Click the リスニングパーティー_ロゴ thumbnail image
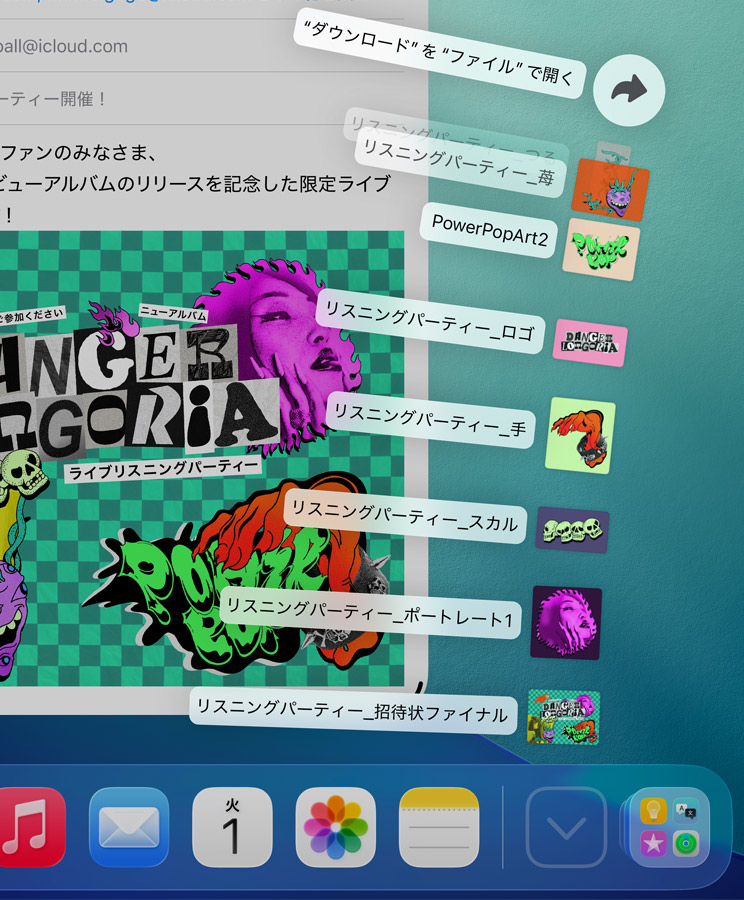The width and height of the screenshot is (744, 900). click(x=590, y=343)
